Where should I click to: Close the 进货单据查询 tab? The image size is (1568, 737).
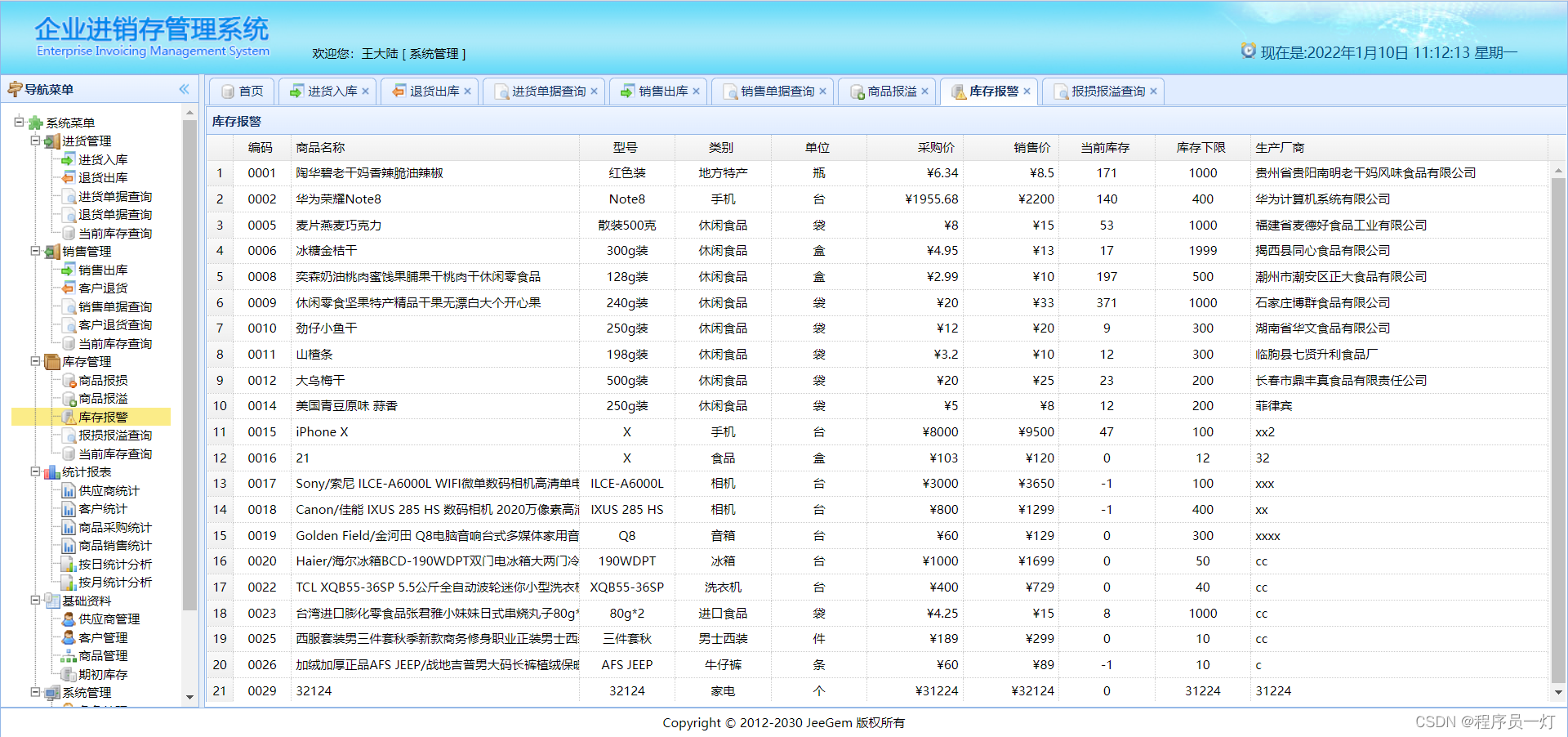click(594, 92)
